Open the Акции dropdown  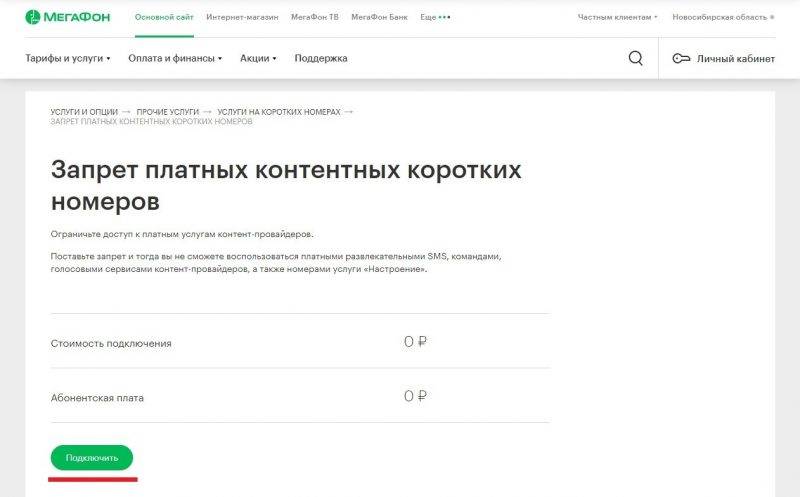(258, 58)
